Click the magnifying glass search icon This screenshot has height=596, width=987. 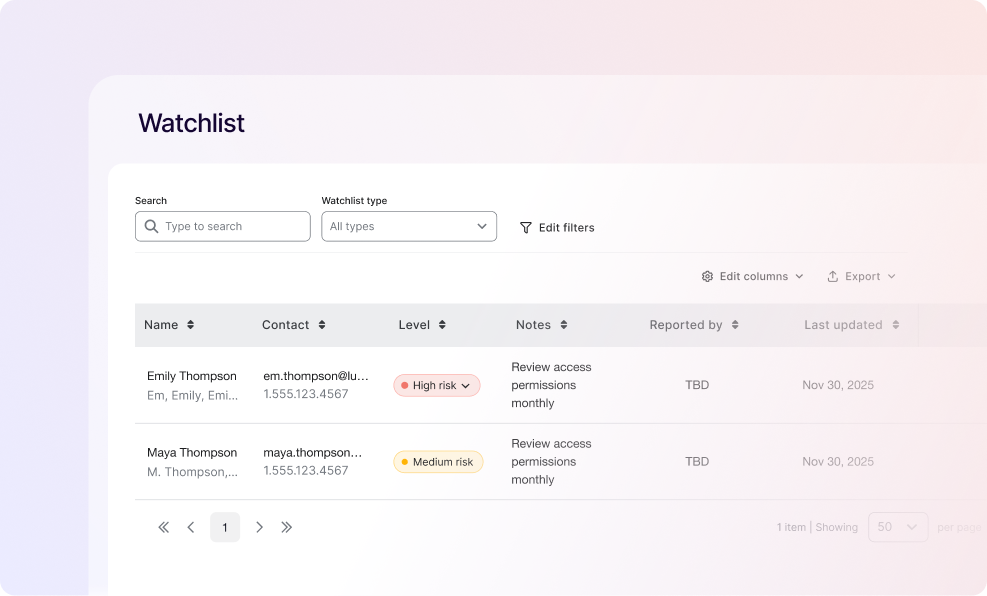point(151,226)
